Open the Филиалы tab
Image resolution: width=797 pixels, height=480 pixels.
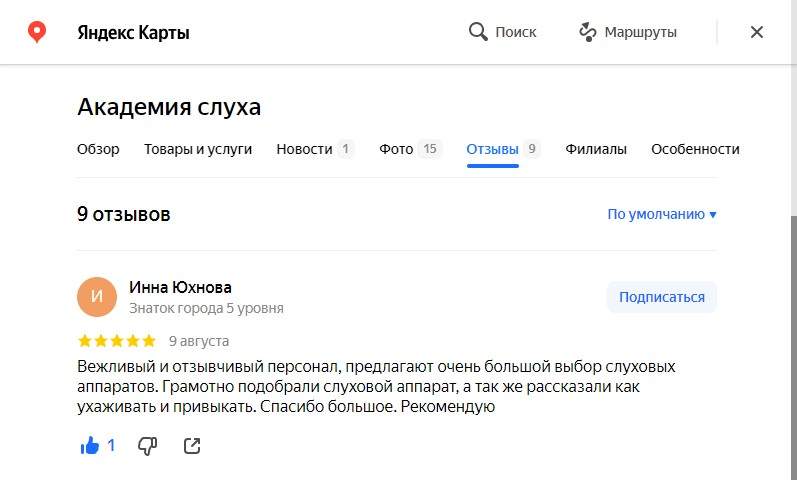(x=596, y=149)
